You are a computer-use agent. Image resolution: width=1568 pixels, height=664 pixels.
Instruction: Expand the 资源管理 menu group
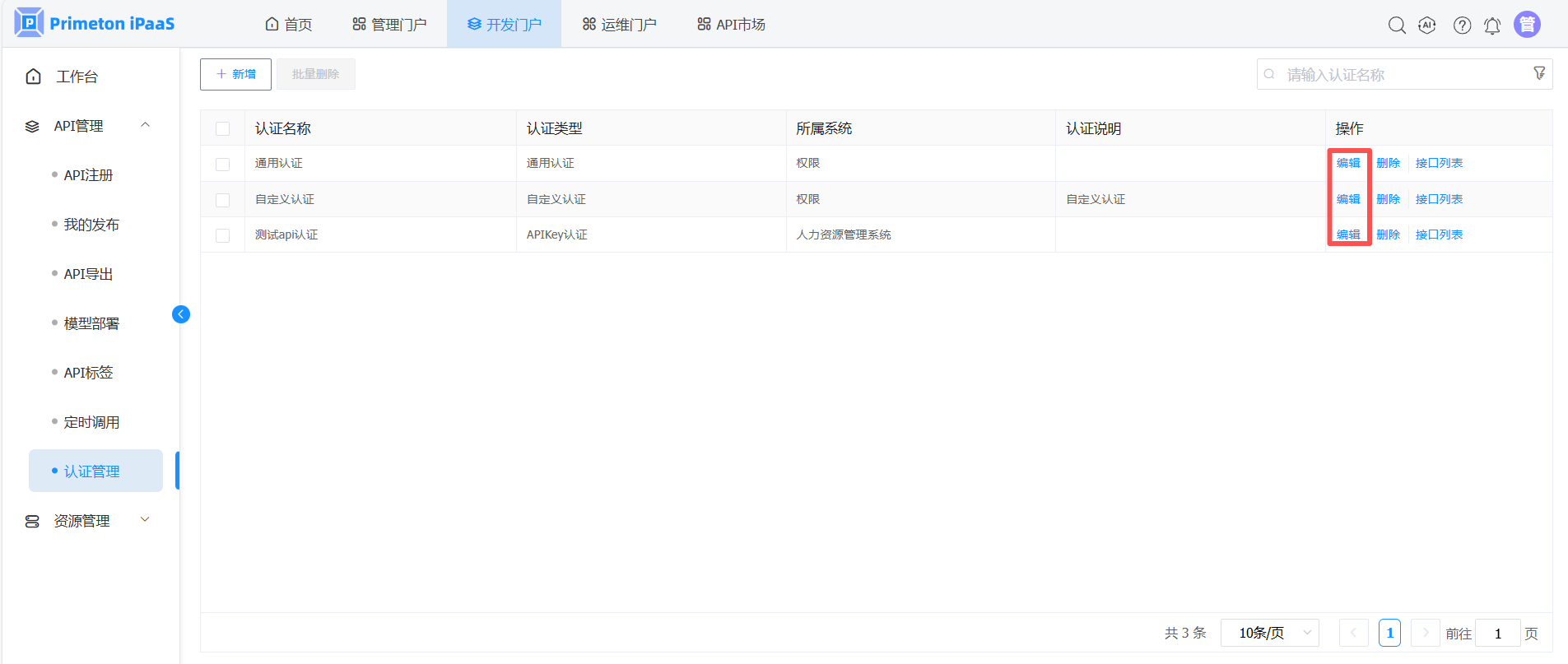click(146, 520)
